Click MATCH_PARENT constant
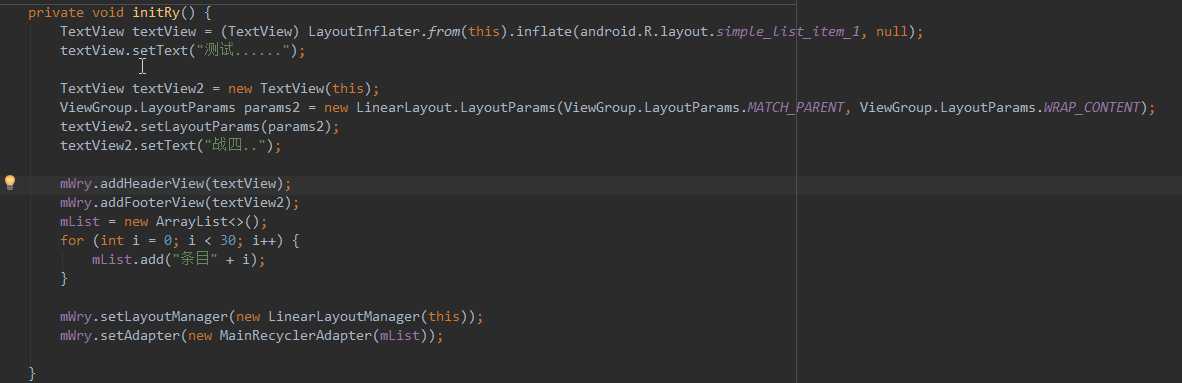1182x383 pixels. tap(795, 108)
